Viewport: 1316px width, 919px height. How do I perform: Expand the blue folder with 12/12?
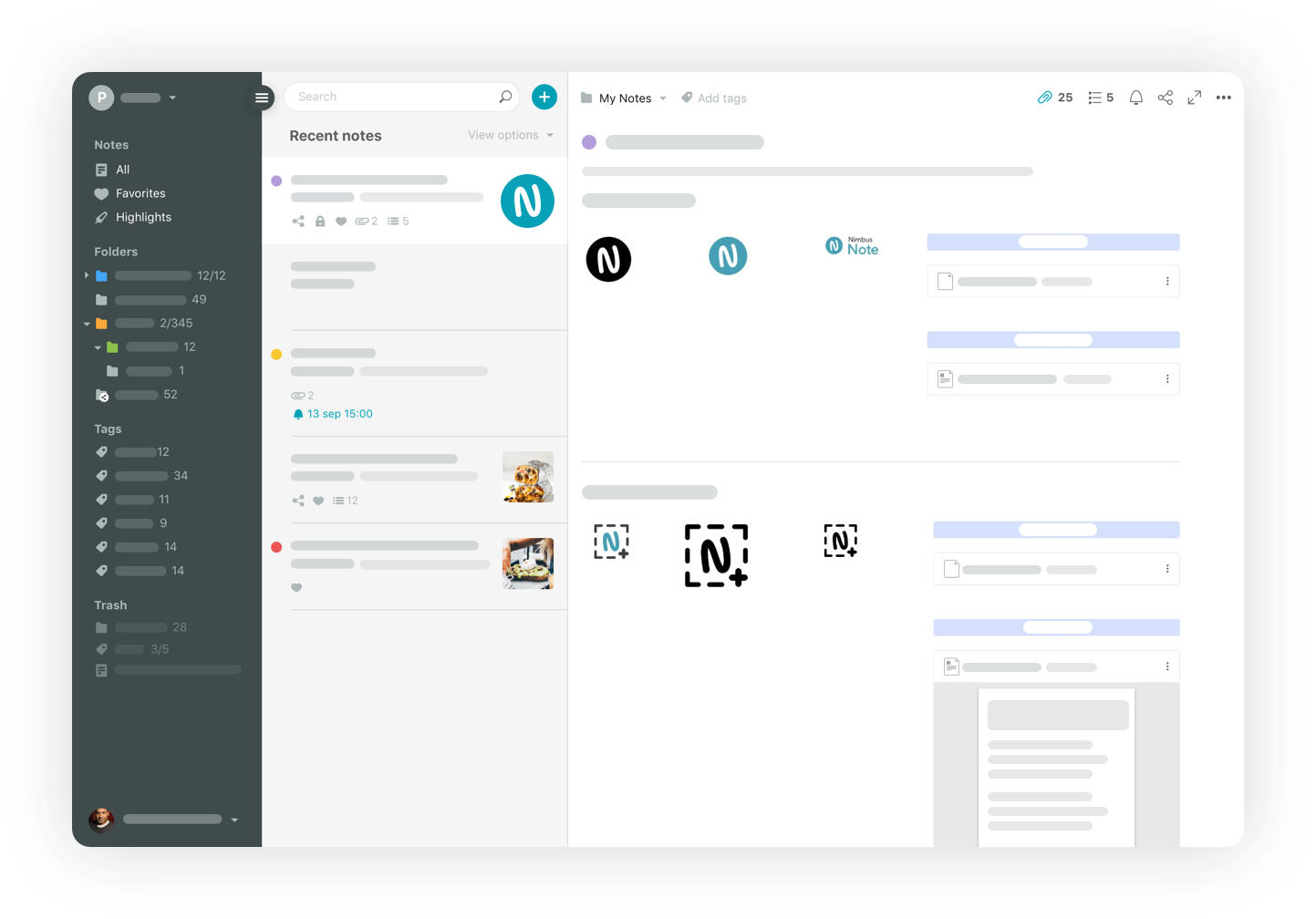tap(87, 275)
